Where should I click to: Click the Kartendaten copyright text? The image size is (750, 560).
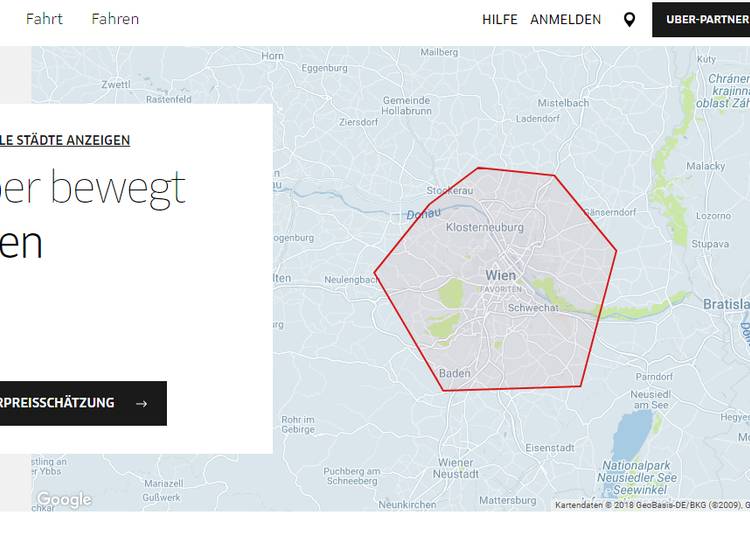point(652,505)
